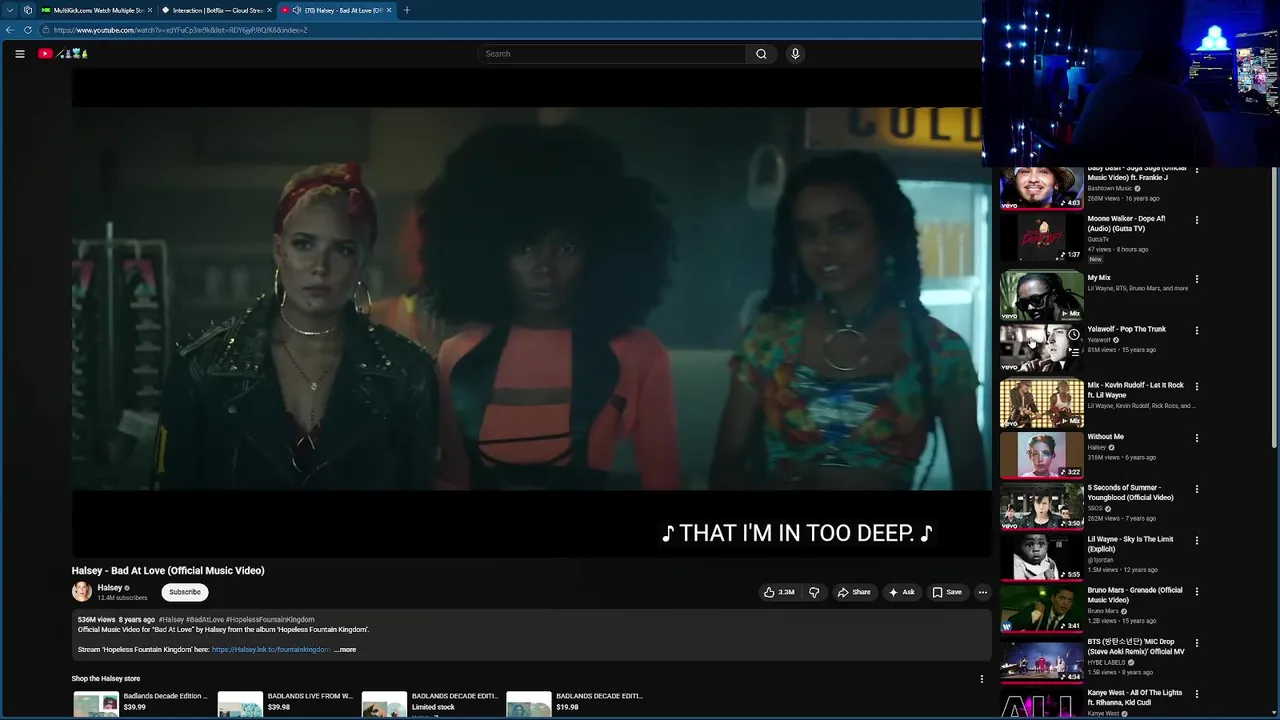
Task: Open the Ask AI button
Action: tap(901, 592)
